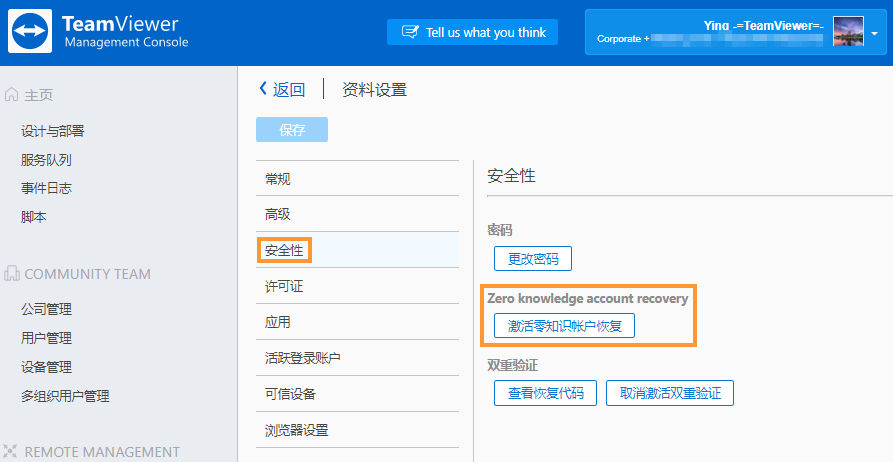Open the 可信设备 section
This screenshot has height=462, width=893.
[x=357, y=394]
